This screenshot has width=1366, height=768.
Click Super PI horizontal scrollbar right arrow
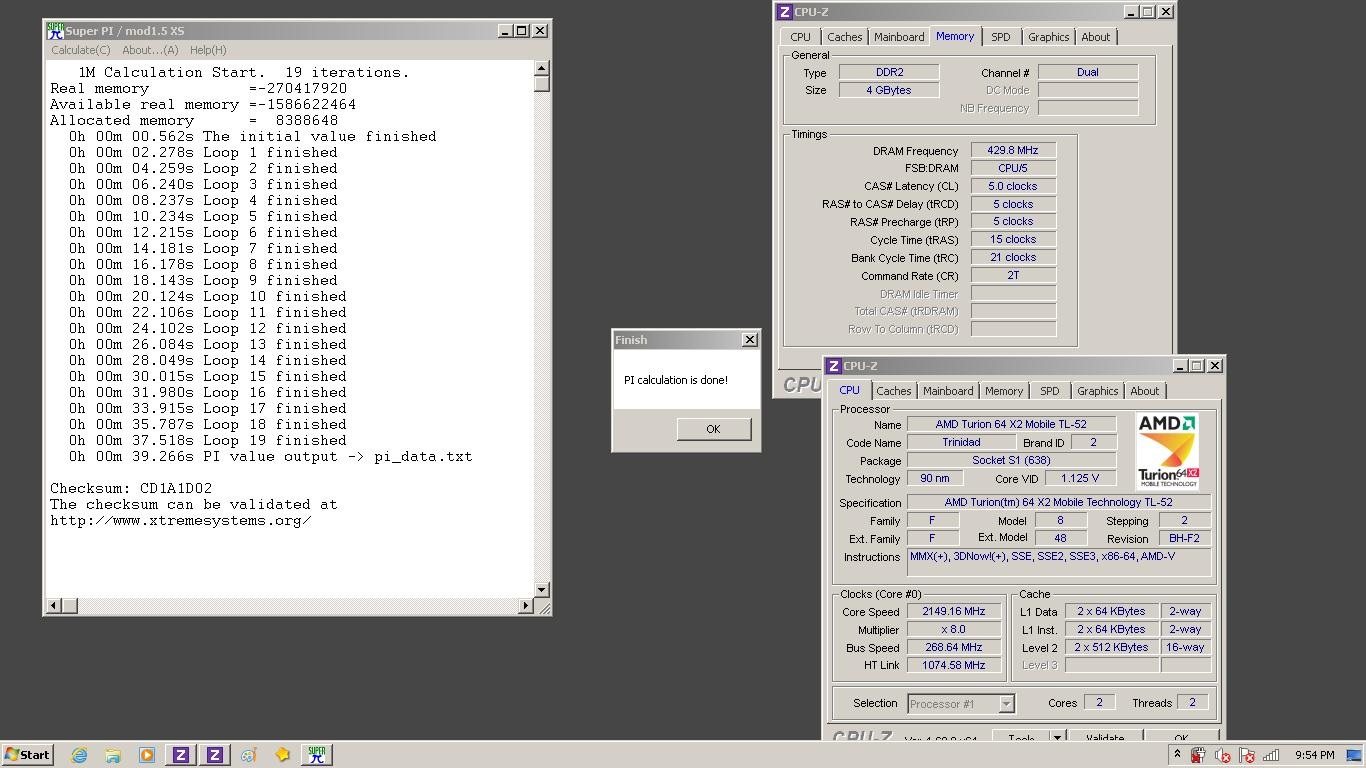(525, 605)
